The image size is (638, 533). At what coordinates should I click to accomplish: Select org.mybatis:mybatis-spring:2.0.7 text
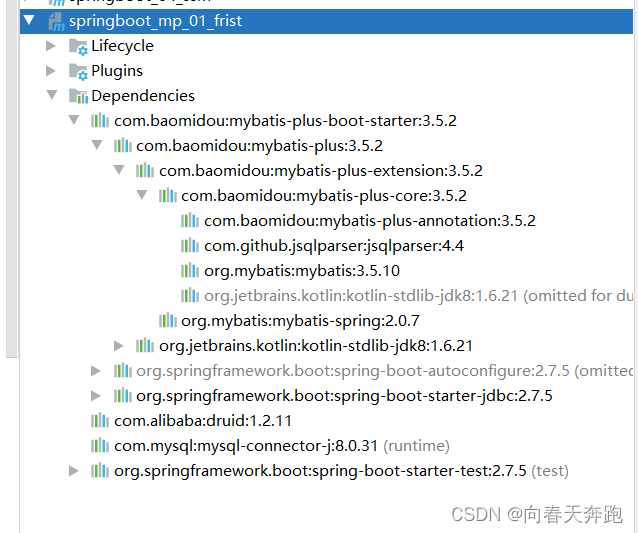click(x=300, y=321)
